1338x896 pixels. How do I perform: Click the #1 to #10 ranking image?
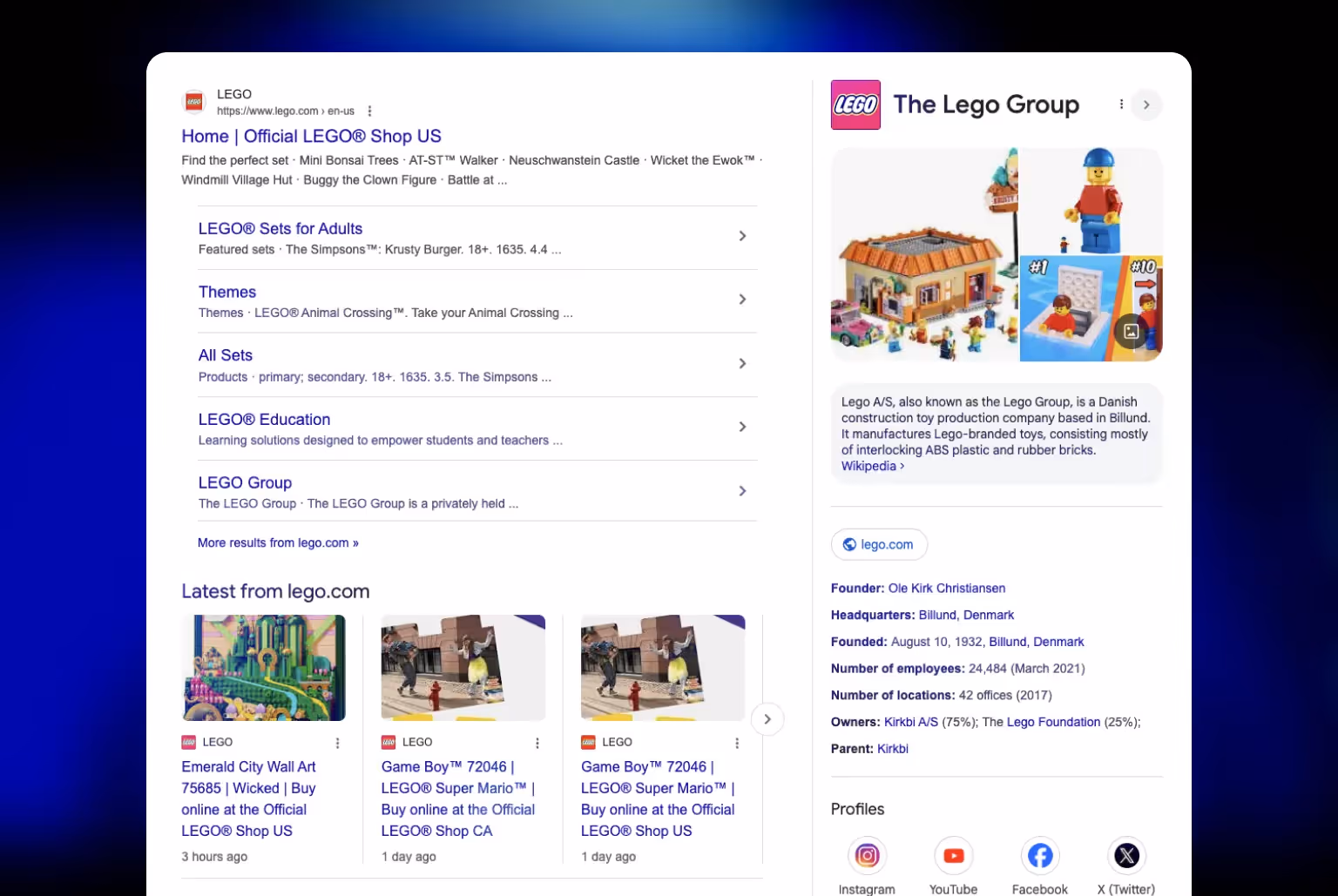tap(1091, 309)
